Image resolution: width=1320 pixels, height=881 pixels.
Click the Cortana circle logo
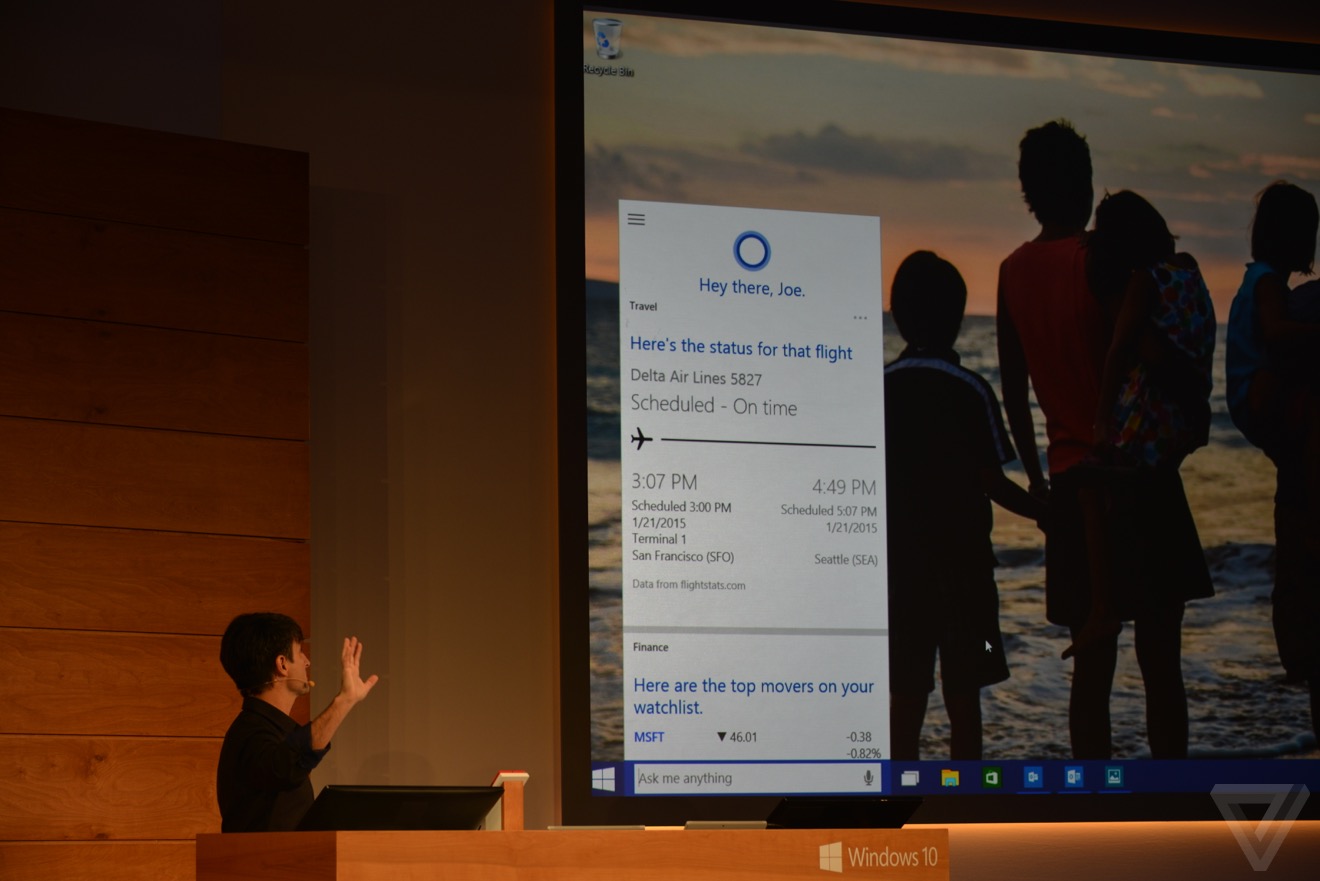pyautogui.click(x=751, y=251)
